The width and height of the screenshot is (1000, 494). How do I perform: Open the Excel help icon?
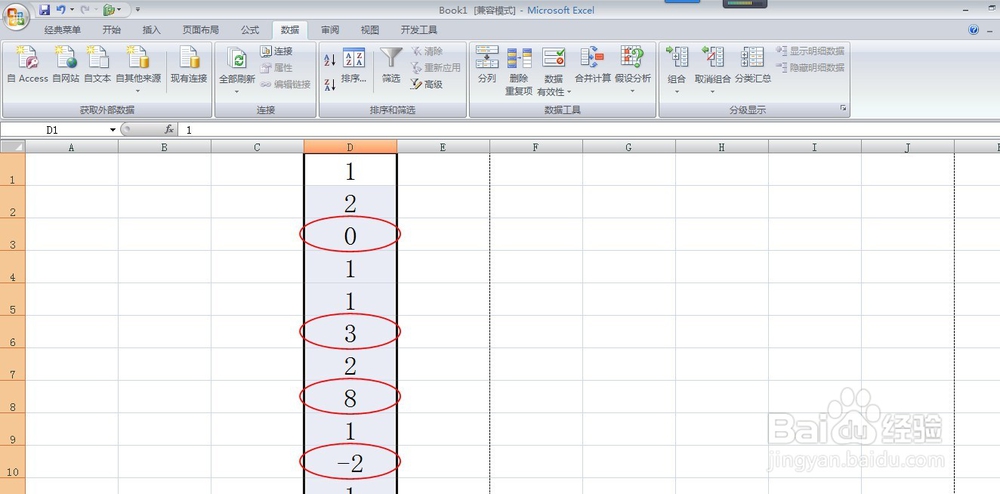tap(973, 30)
